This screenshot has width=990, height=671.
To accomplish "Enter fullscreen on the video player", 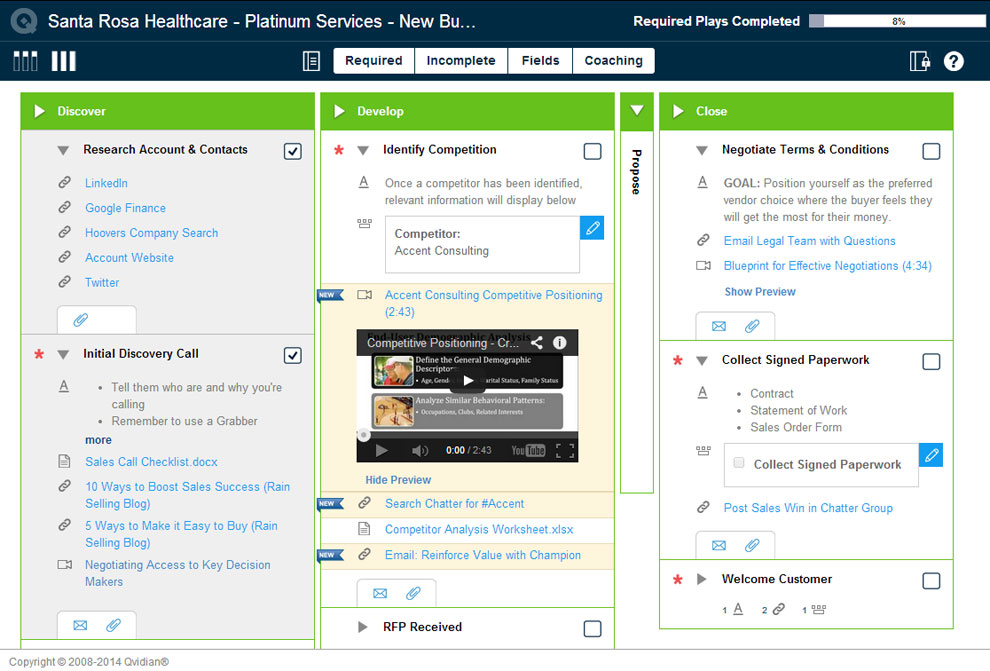I will tap(565, 451).
